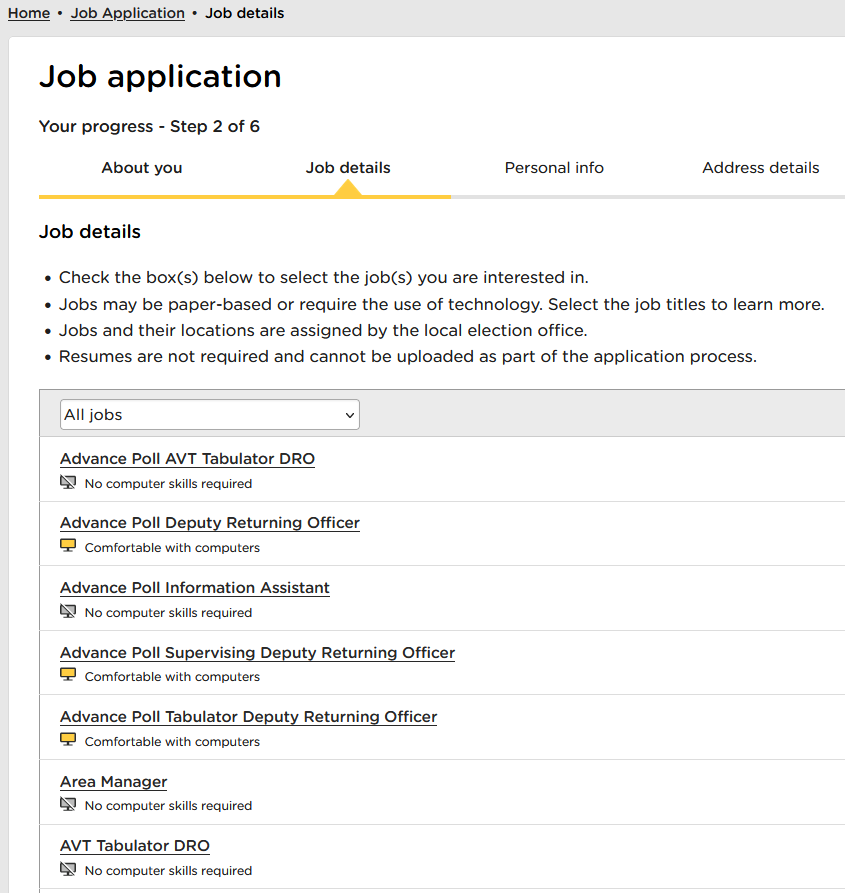Click the yellow monitor icon under Advance Poll Supervising Deputy Returning Officer

[68, 675]
